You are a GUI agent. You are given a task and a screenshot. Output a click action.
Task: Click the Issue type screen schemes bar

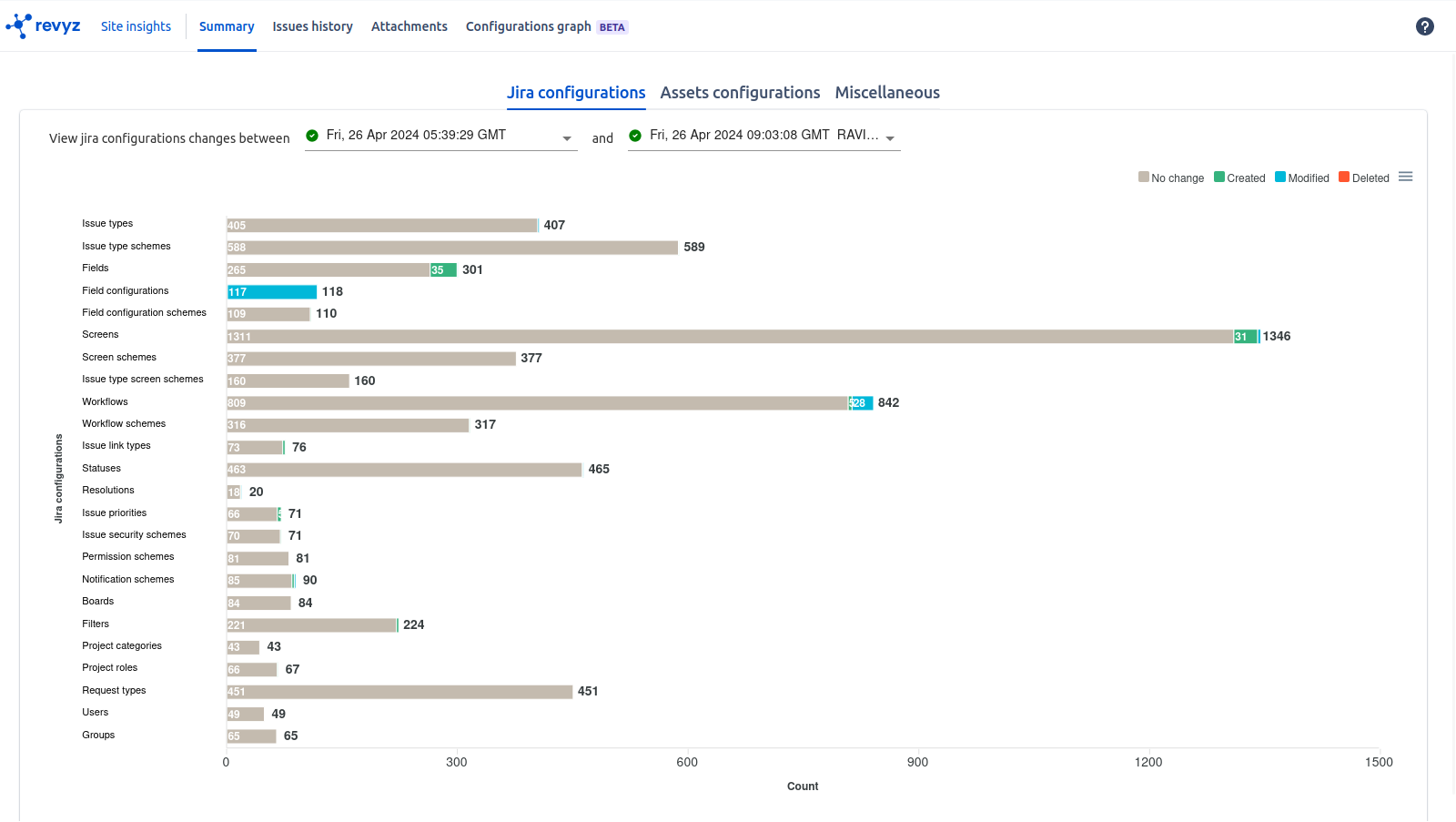click(288, 381)
